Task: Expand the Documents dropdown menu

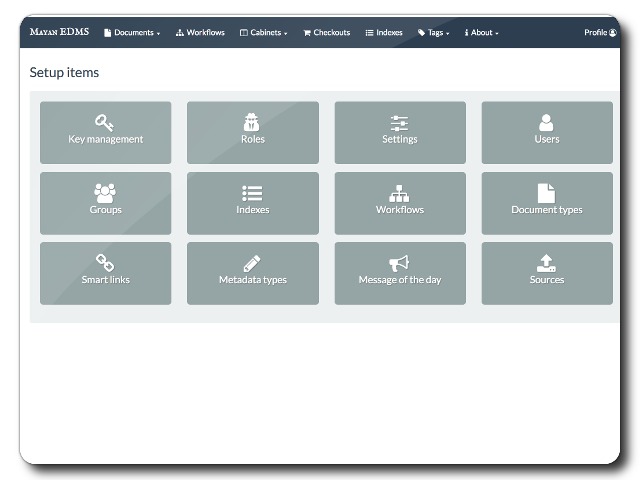Action: click(x=132, y=33)
